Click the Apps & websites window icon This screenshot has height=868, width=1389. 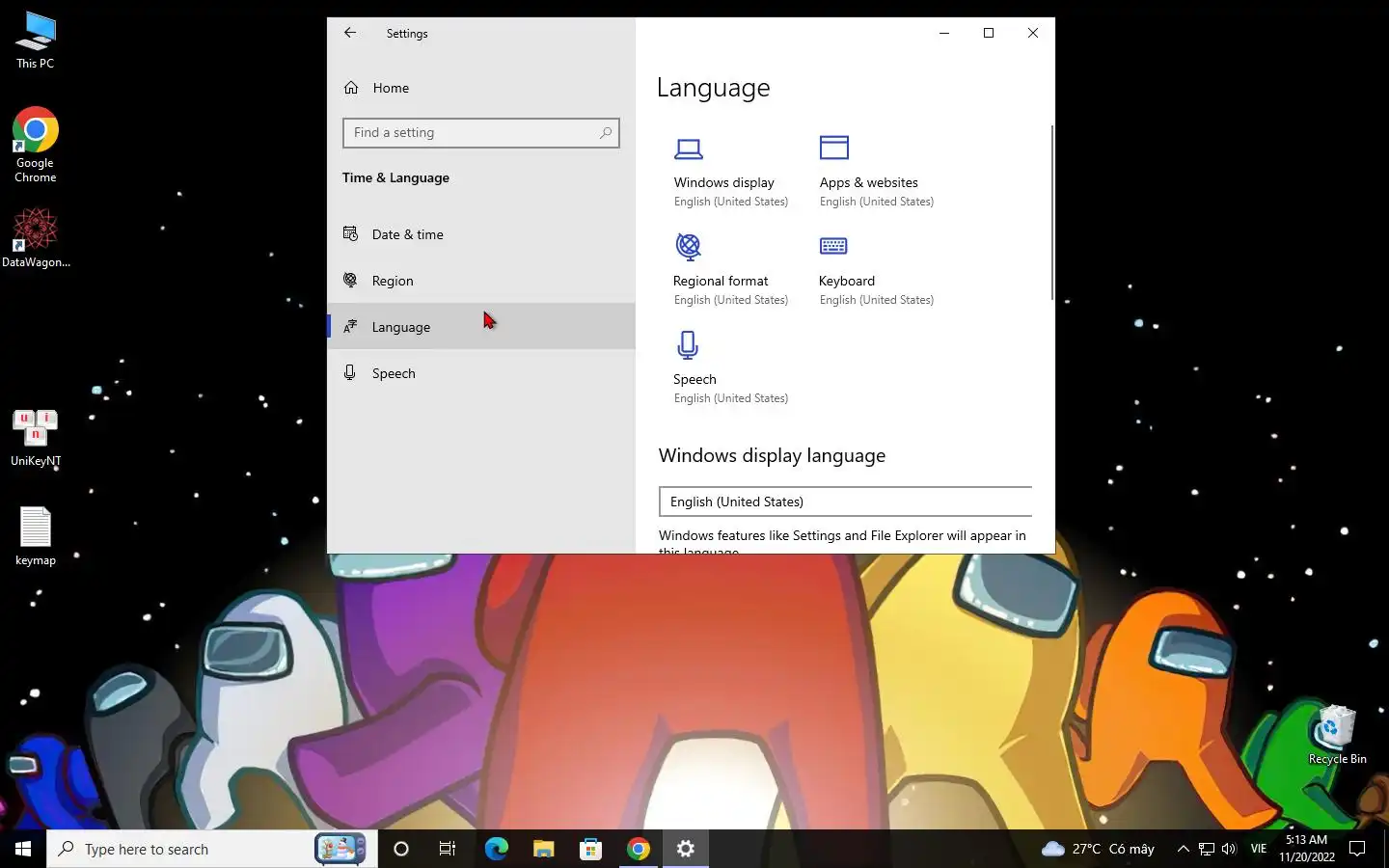click(833, 148)
